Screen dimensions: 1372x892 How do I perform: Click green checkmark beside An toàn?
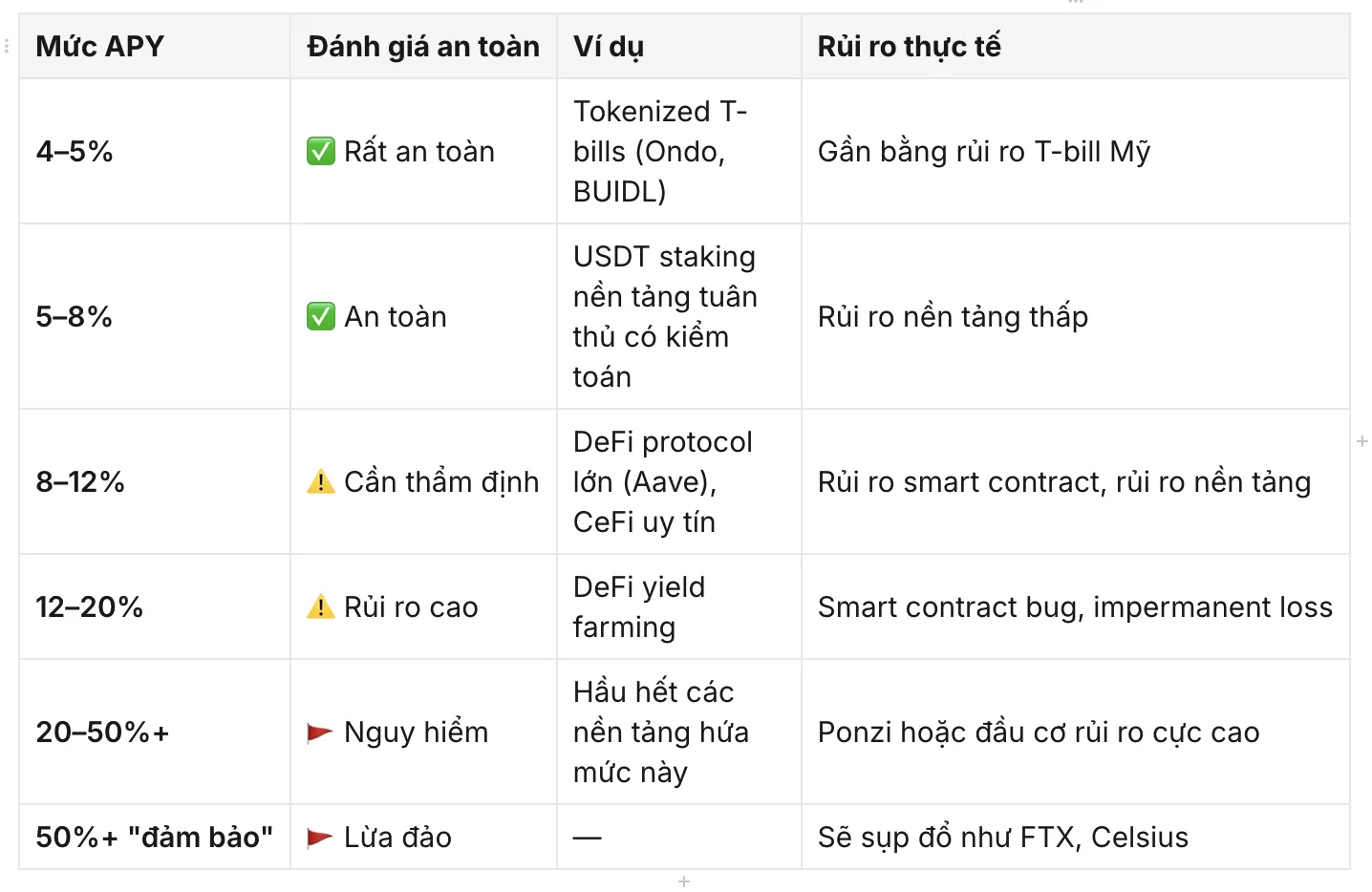pyautogui.click(x=321, y=316)
